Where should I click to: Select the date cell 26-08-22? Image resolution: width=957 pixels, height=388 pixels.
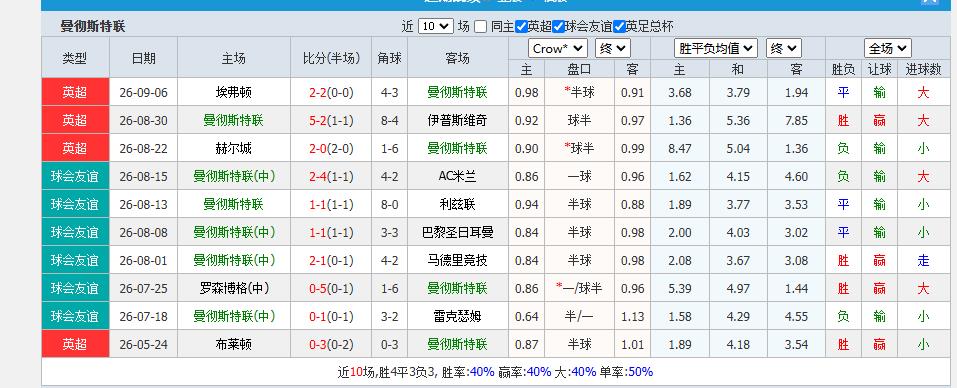pyautogui.click(x=143, y=148)
